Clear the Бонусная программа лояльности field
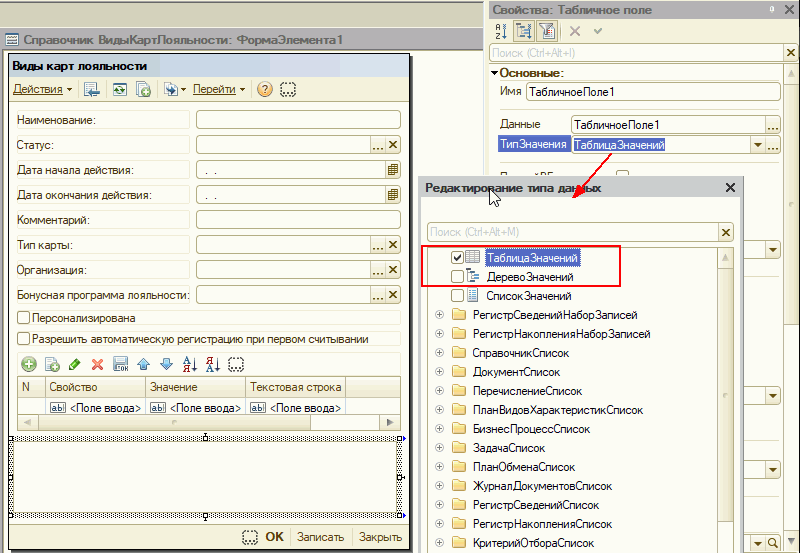Image resolution: width=800 pixels, height=553 pixels. [x=393, y=294]
